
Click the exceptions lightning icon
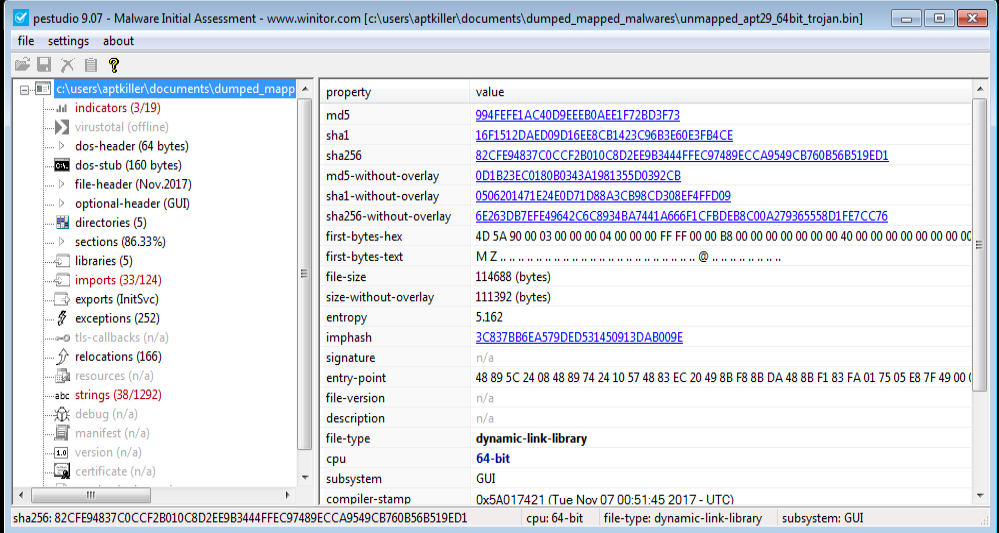(x=62, y=318)
